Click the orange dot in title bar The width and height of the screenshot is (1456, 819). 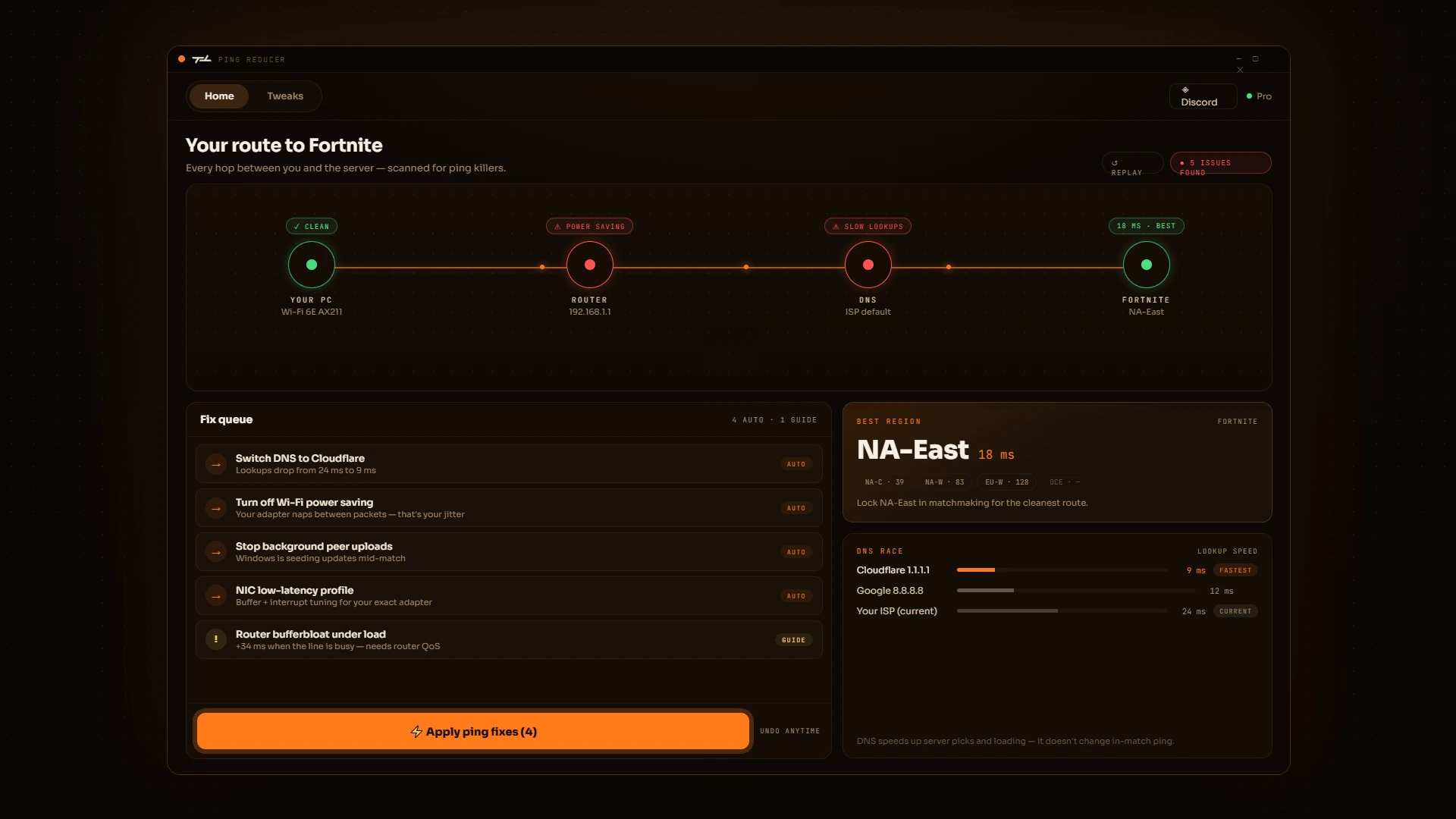[x=181, y=59]
